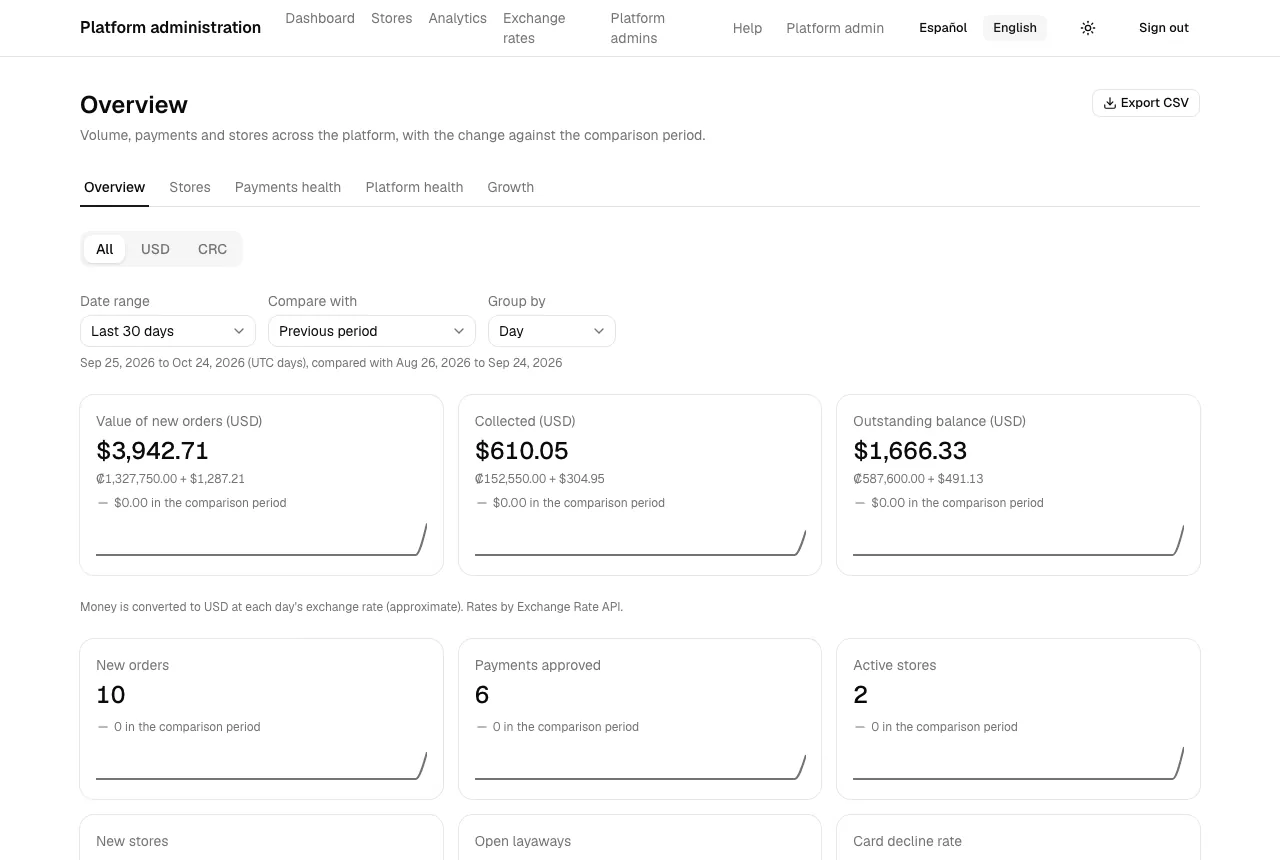The width and height of the screenshot is (1280, 860).
Task: Click the Open layaways card title
Action: 523,841
